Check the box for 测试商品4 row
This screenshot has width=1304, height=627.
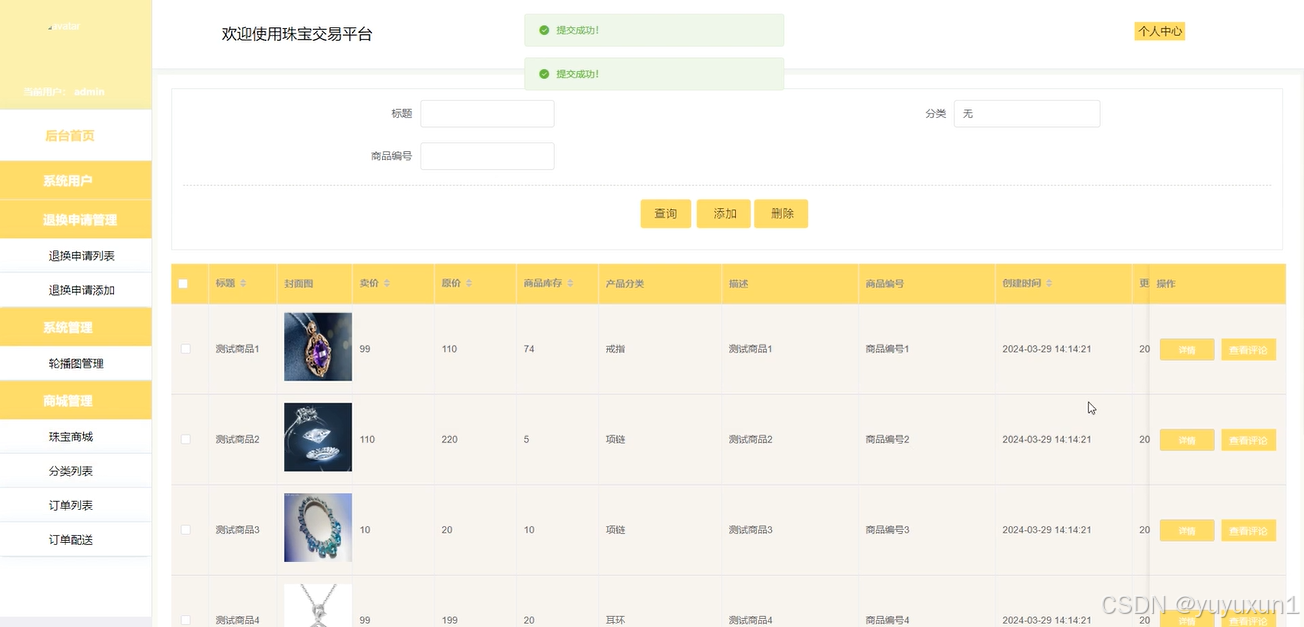[185, 620]
